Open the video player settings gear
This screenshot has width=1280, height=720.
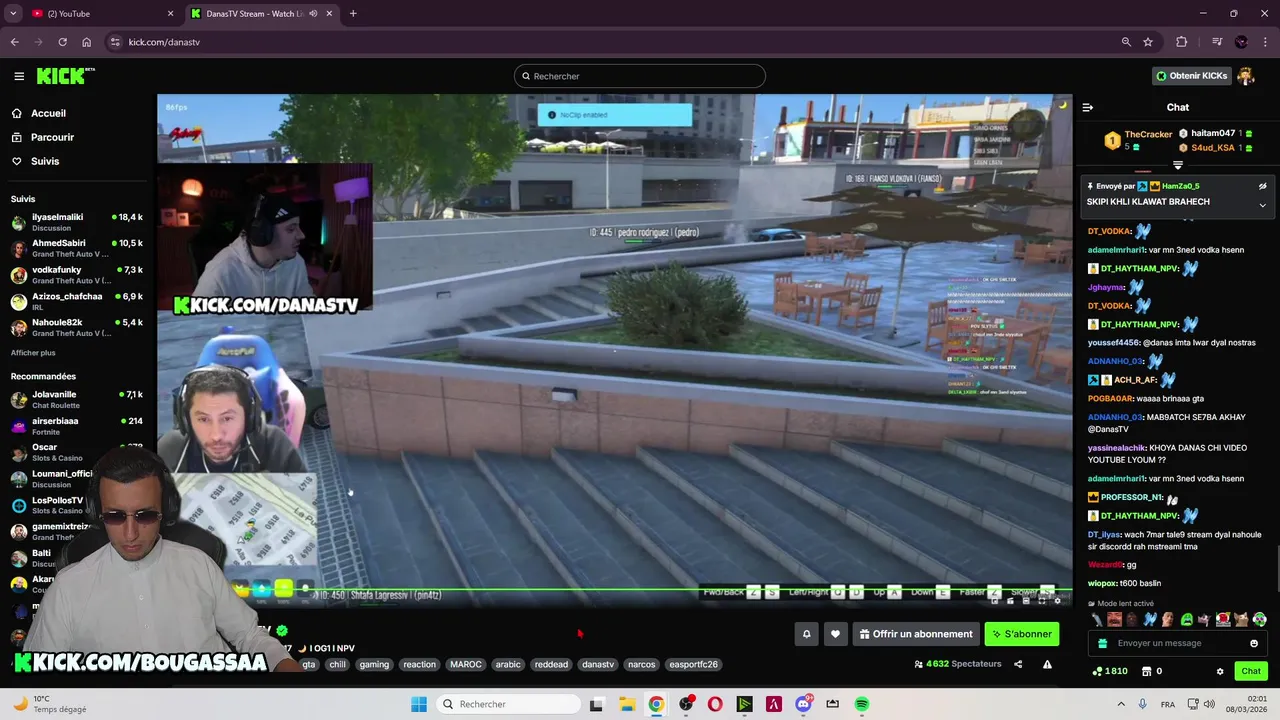tap(1058, 601)
